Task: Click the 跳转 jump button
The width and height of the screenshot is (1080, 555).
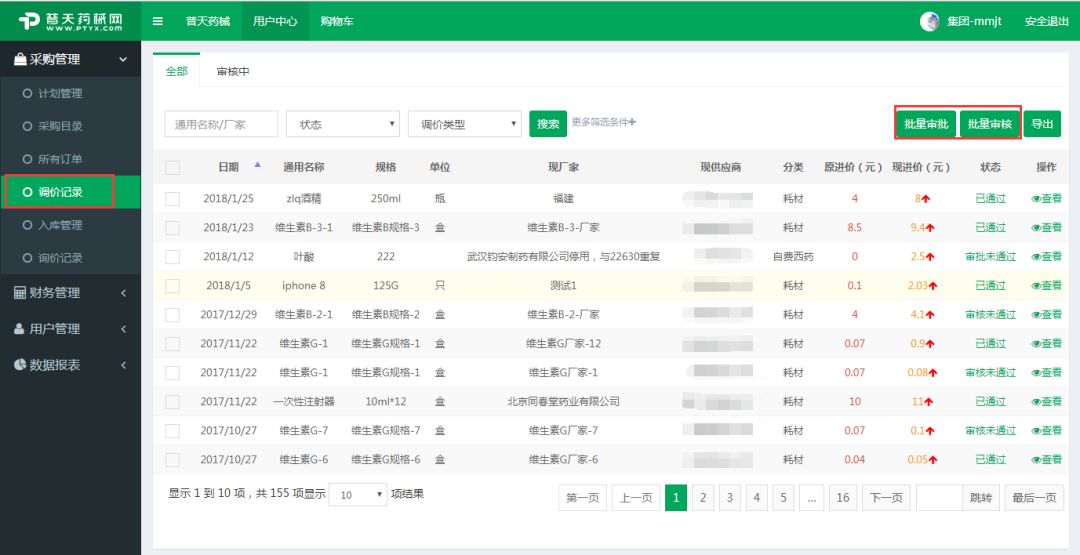Action: [x=981, y=498]
